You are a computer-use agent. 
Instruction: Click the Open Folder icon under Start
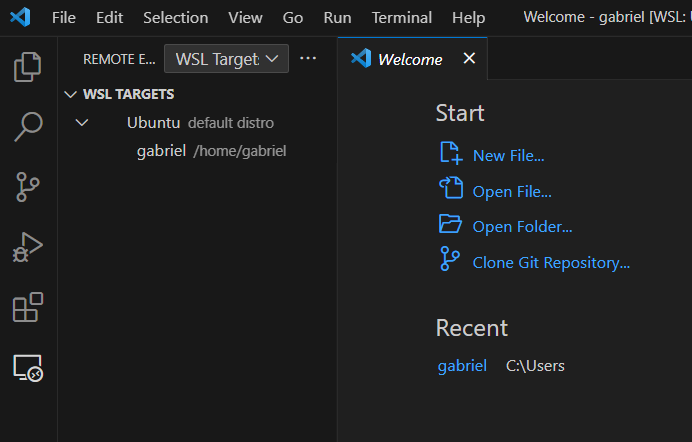(450, 224)
